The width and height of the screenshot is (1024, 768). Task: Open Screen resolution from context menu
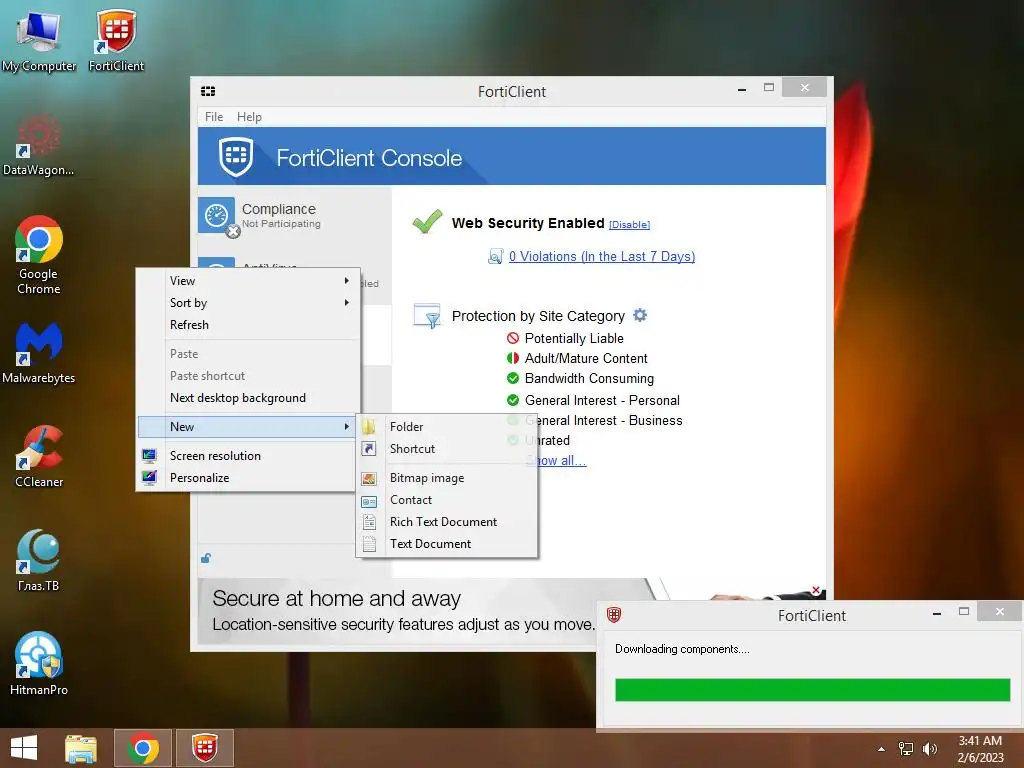pos(249,456)
